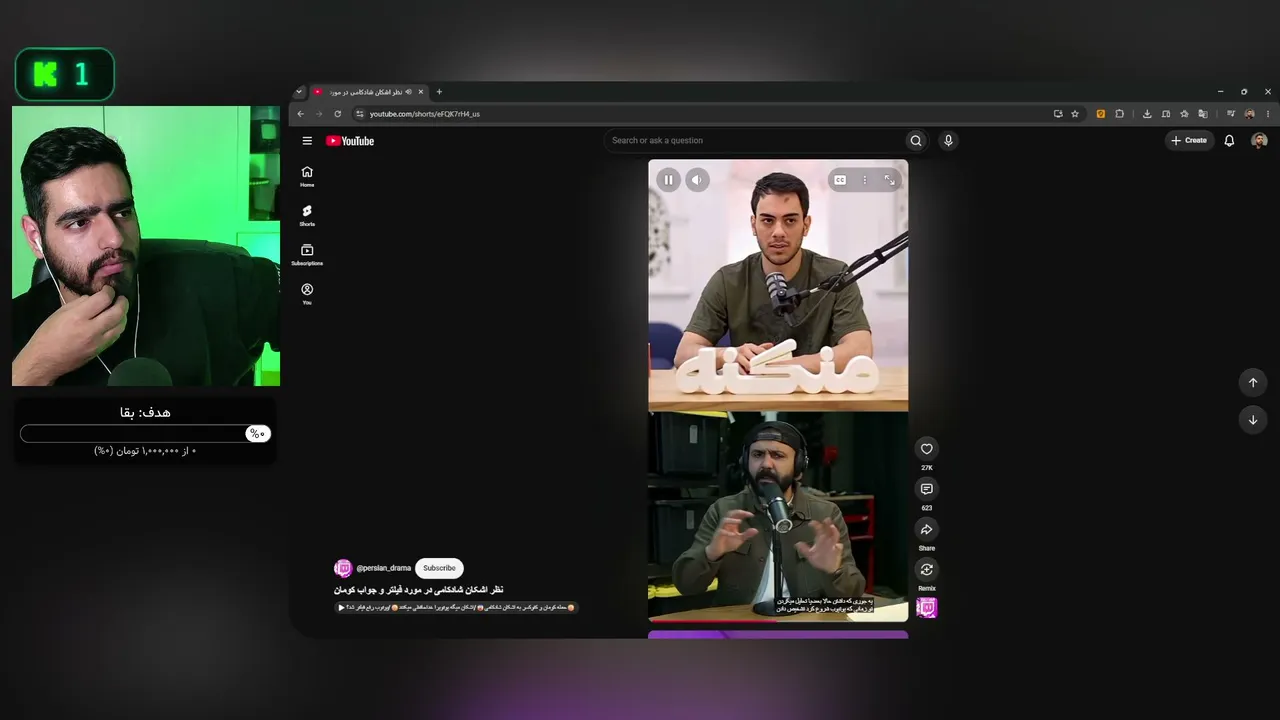Enter fullscreen for the Short
Image resolution: width=1280 pixels, height=720 pixels.
tap(889, 180)
